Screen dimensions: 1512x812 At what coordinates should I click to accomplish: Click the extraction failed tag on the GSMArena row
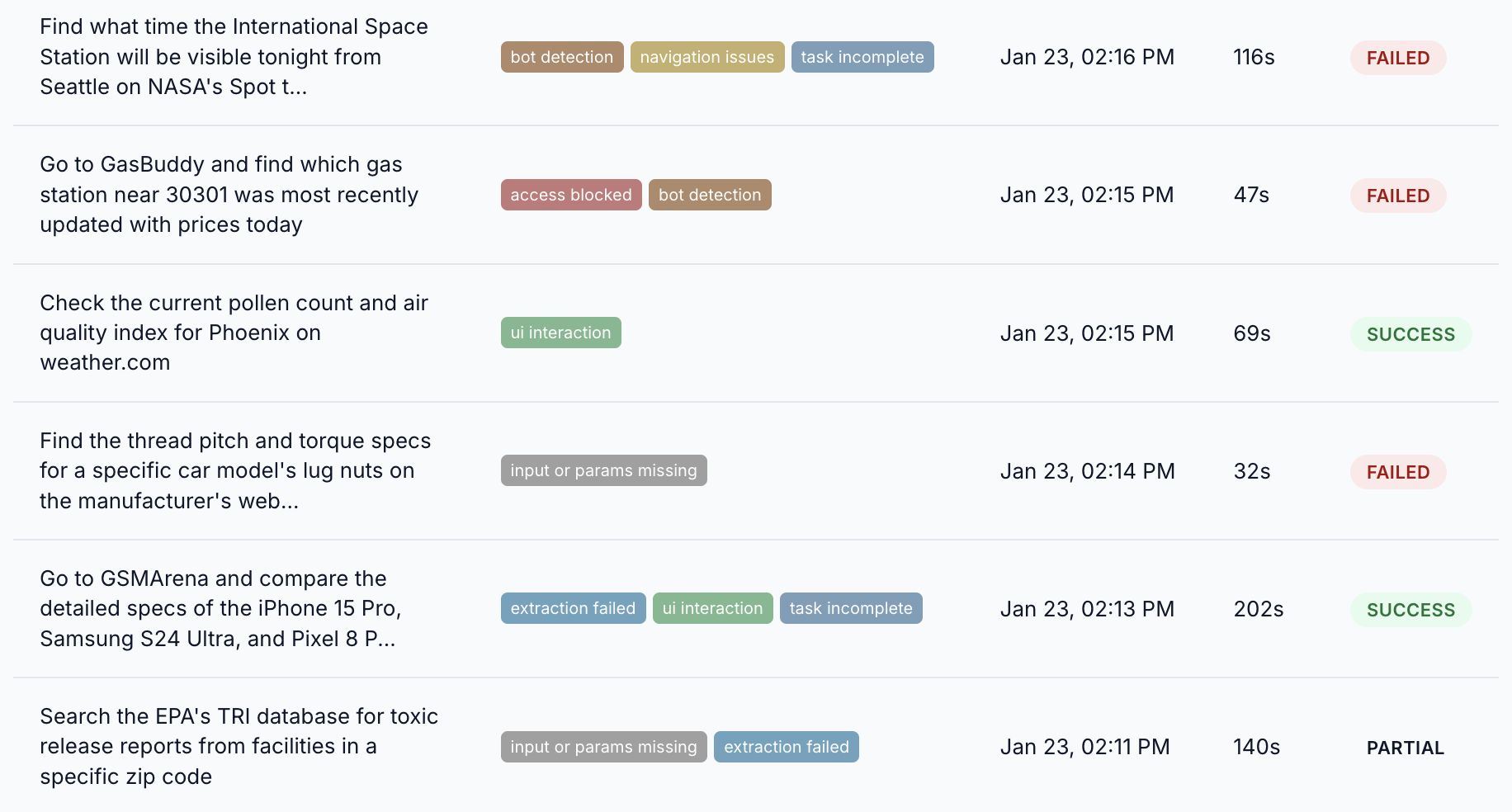point(573,608)
